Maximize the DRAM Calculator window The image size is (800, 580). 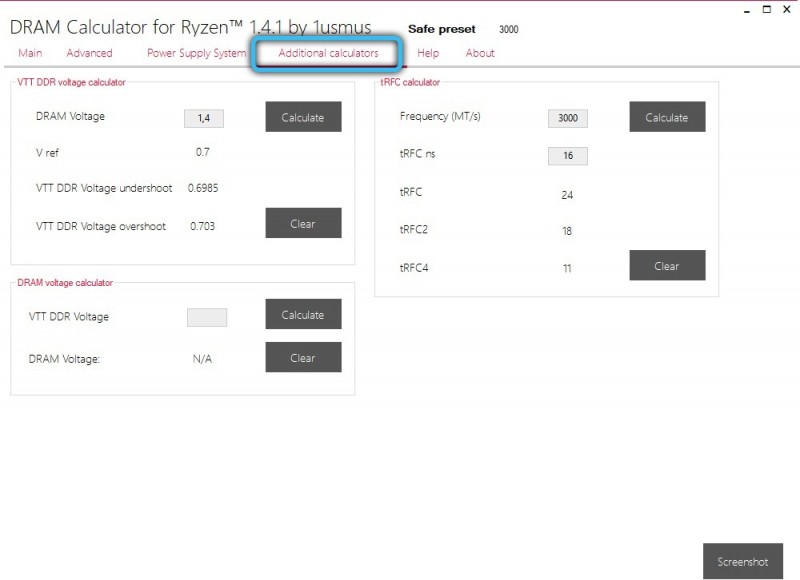(x=766, y=9)
